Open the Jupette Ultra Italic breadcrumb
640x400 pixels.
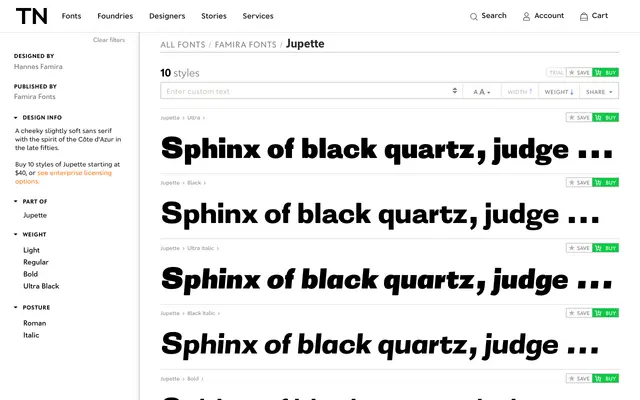point(200,248)
